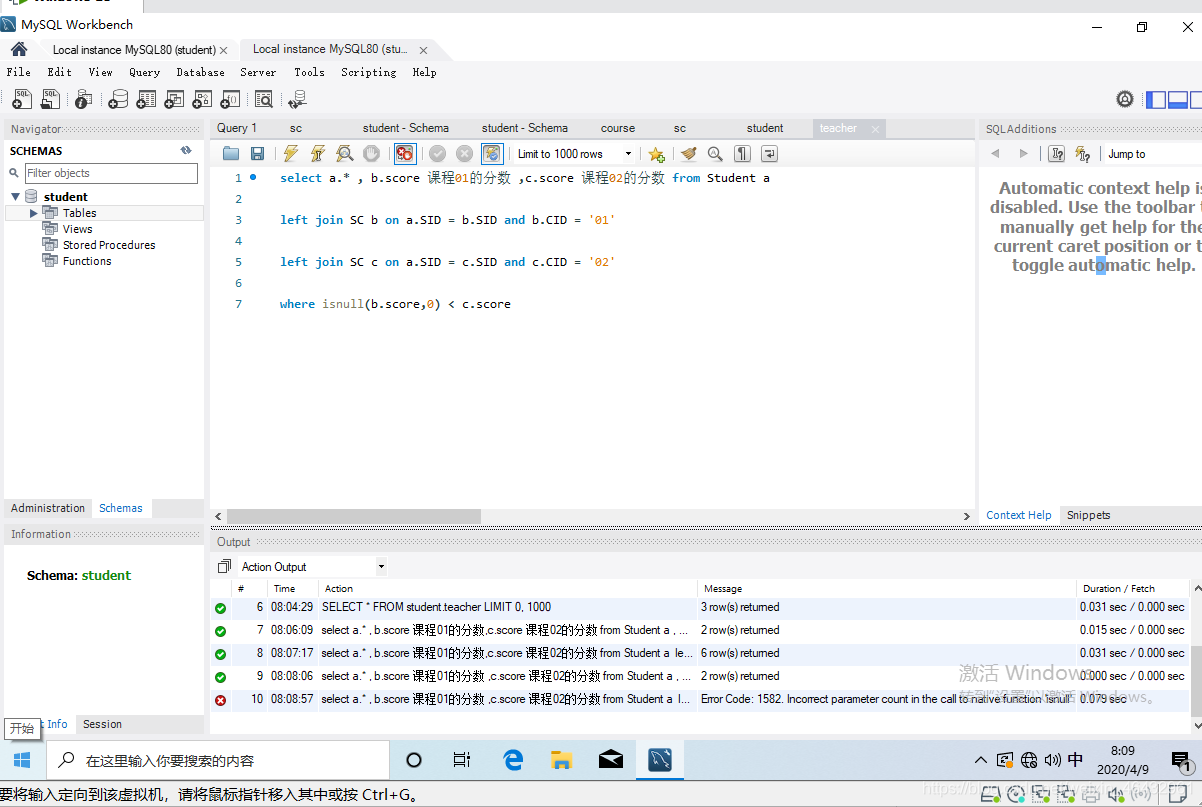Toggle automatic context help

pyautogui.click(x=1083, y=154)
